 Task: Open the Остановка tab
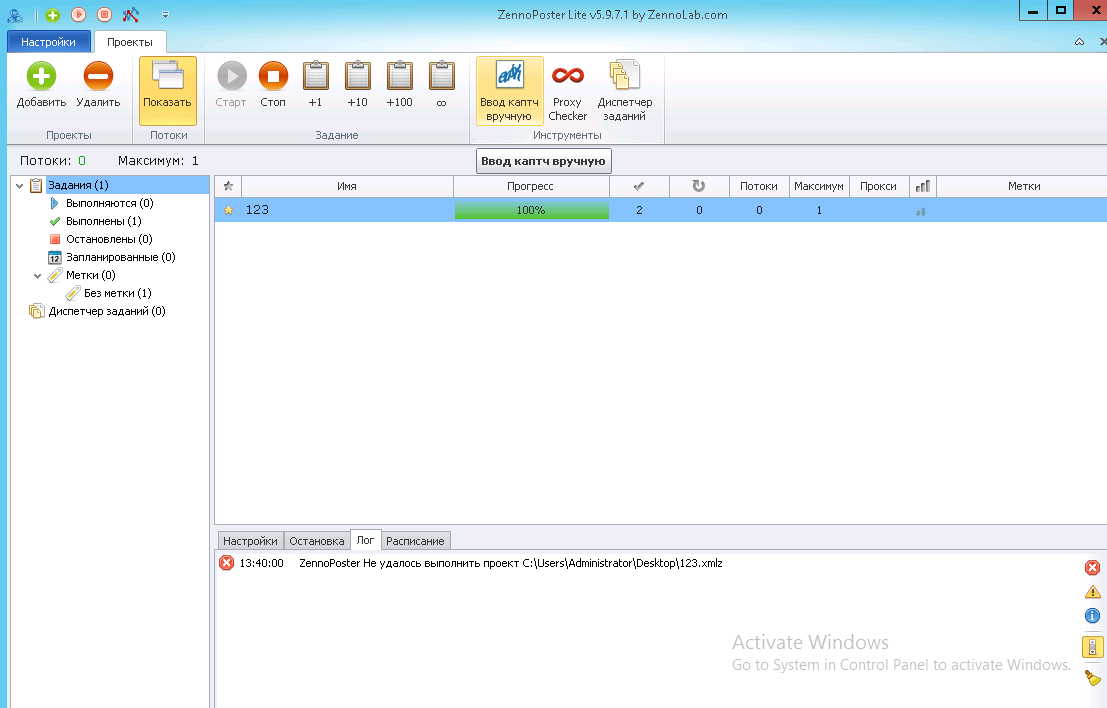tap(317, 541)
